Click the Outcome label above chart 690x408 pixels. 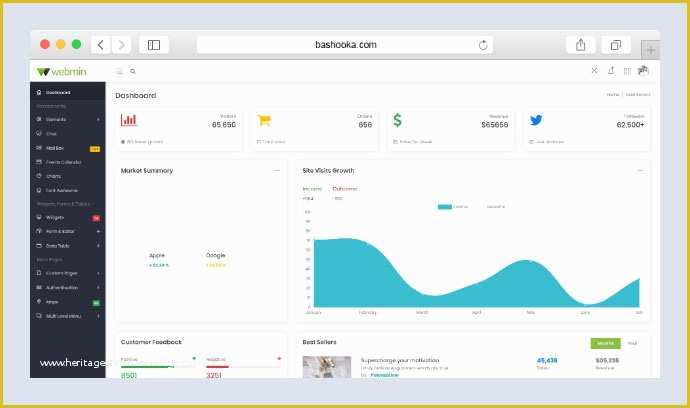click(x=345, y=189)
